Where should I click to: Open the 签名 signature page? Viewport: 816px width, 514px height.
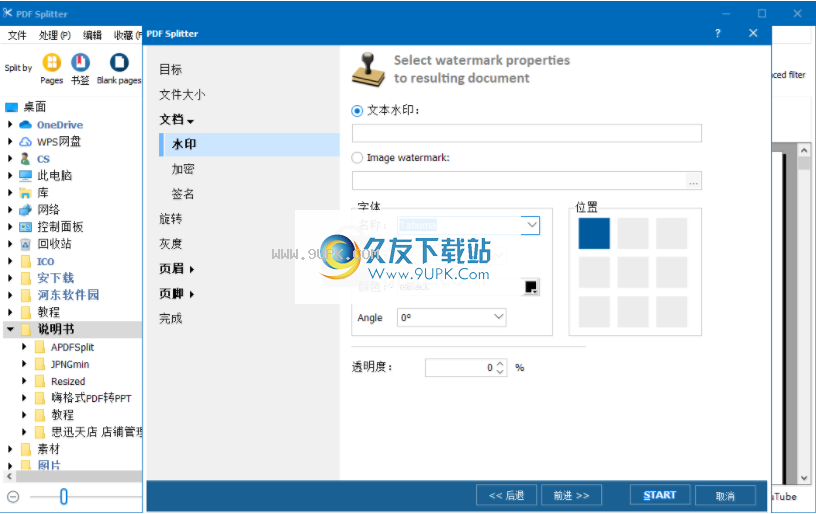[x=183, y=194]
